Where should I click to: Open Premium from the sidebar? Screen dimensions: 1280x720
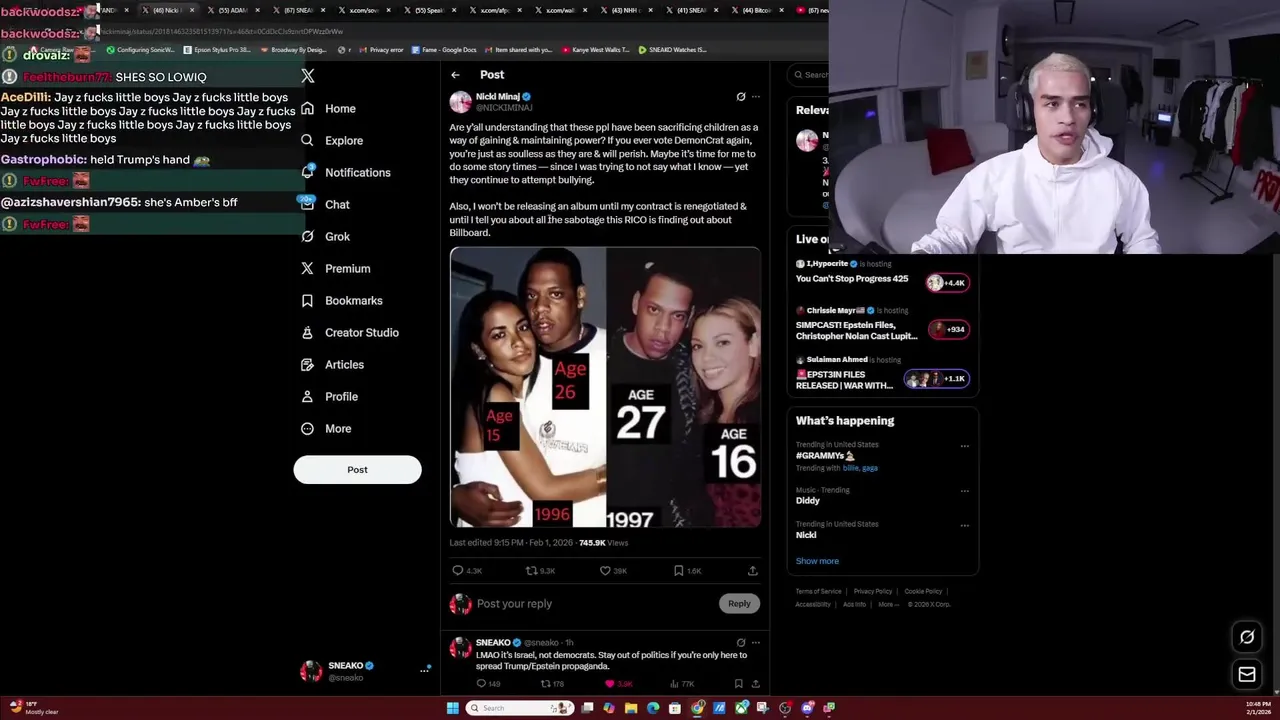(335, 268)
